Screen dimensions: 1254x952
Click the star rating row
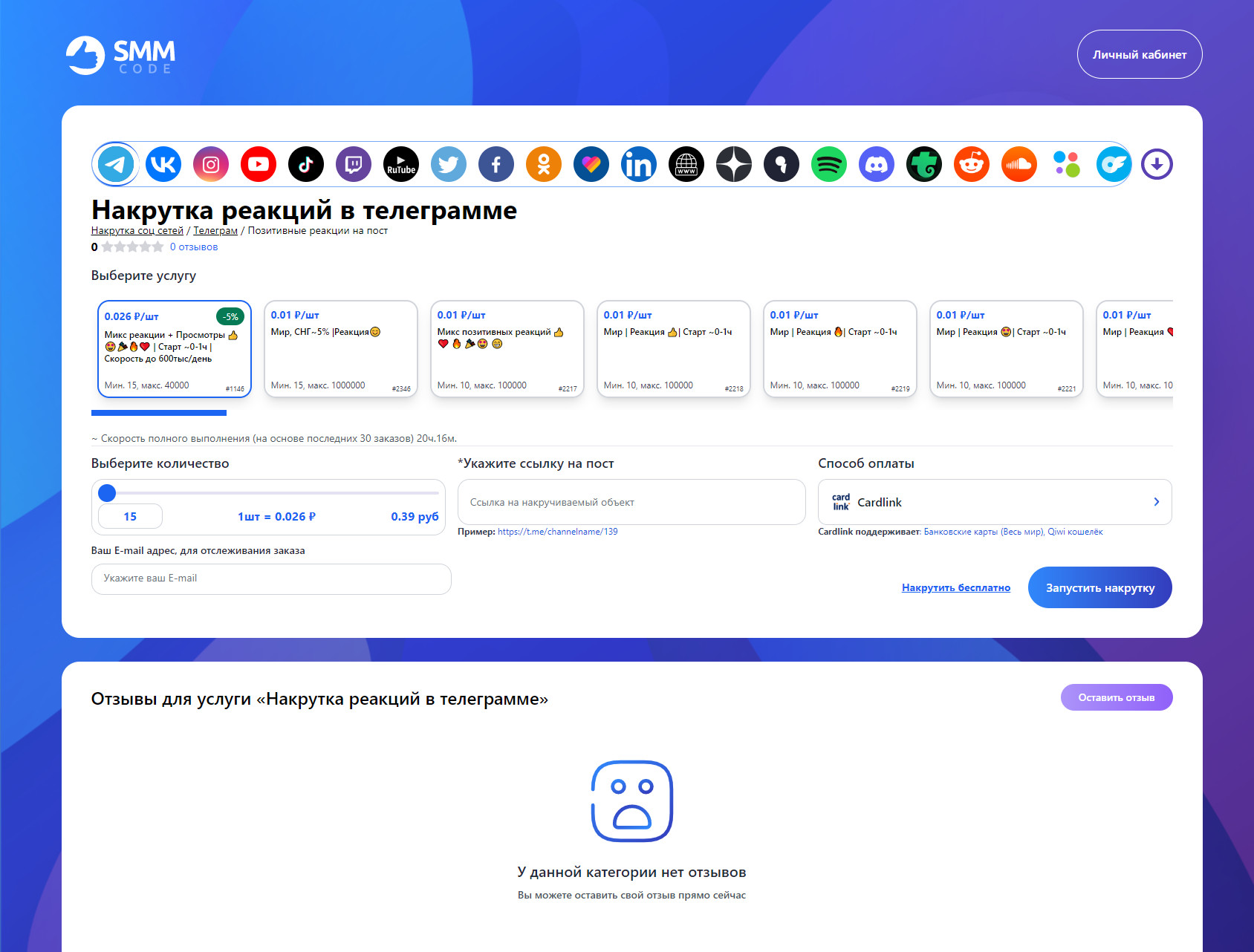[132, 247]
